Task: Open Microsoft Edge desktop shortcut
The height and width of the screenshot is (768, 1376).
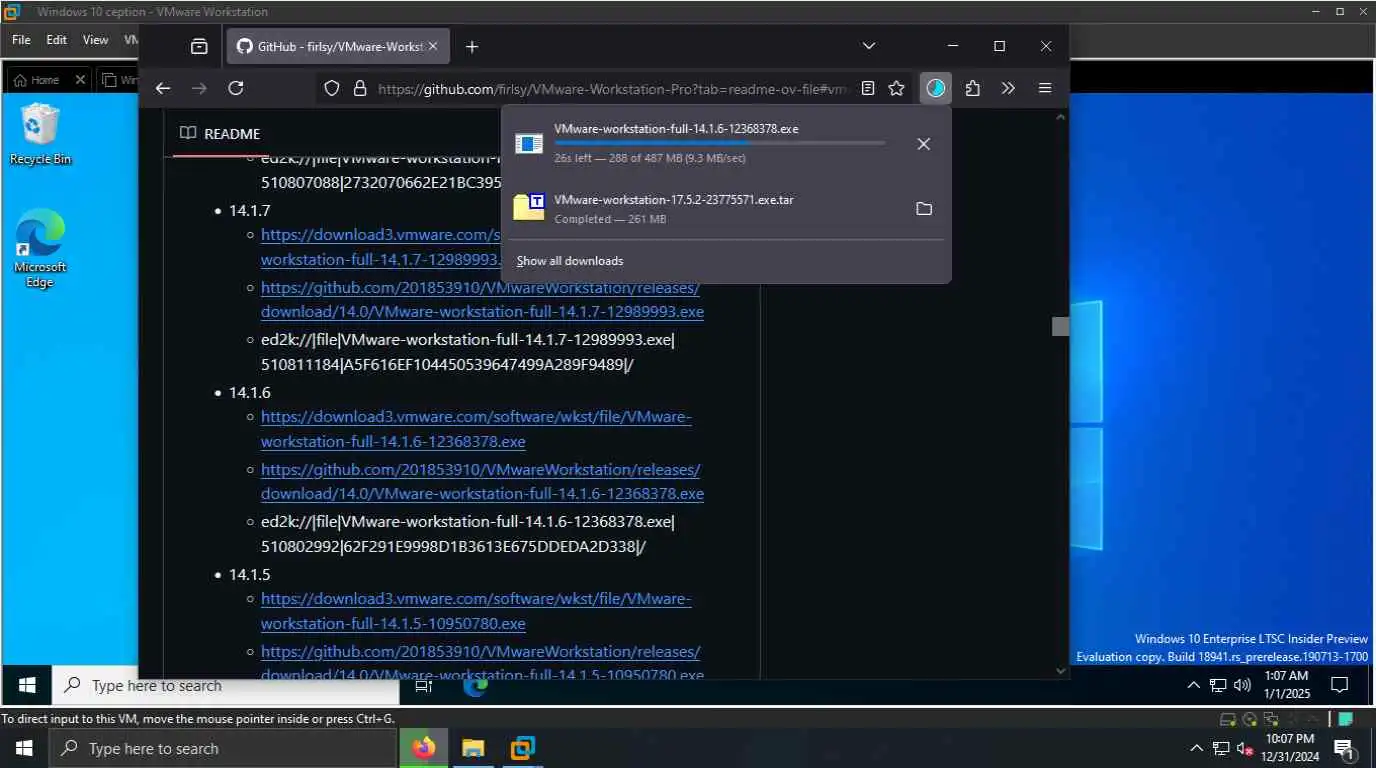Action: [40, 249]
